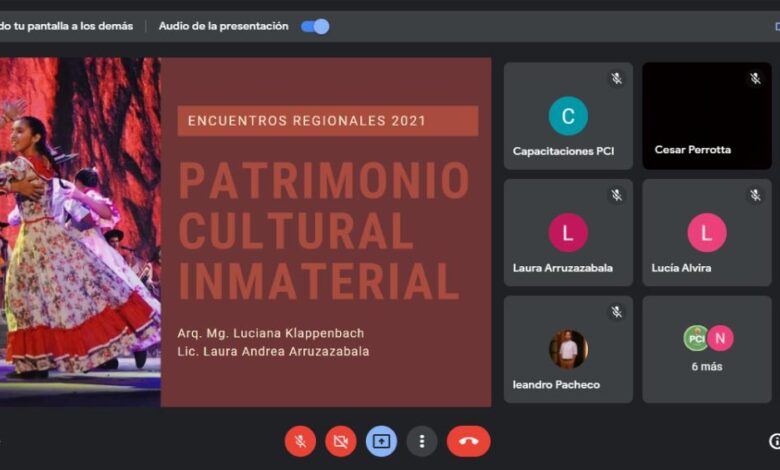
Task: Click muted mic icon on Lucía Alvira tile
Action: [756, 195]
